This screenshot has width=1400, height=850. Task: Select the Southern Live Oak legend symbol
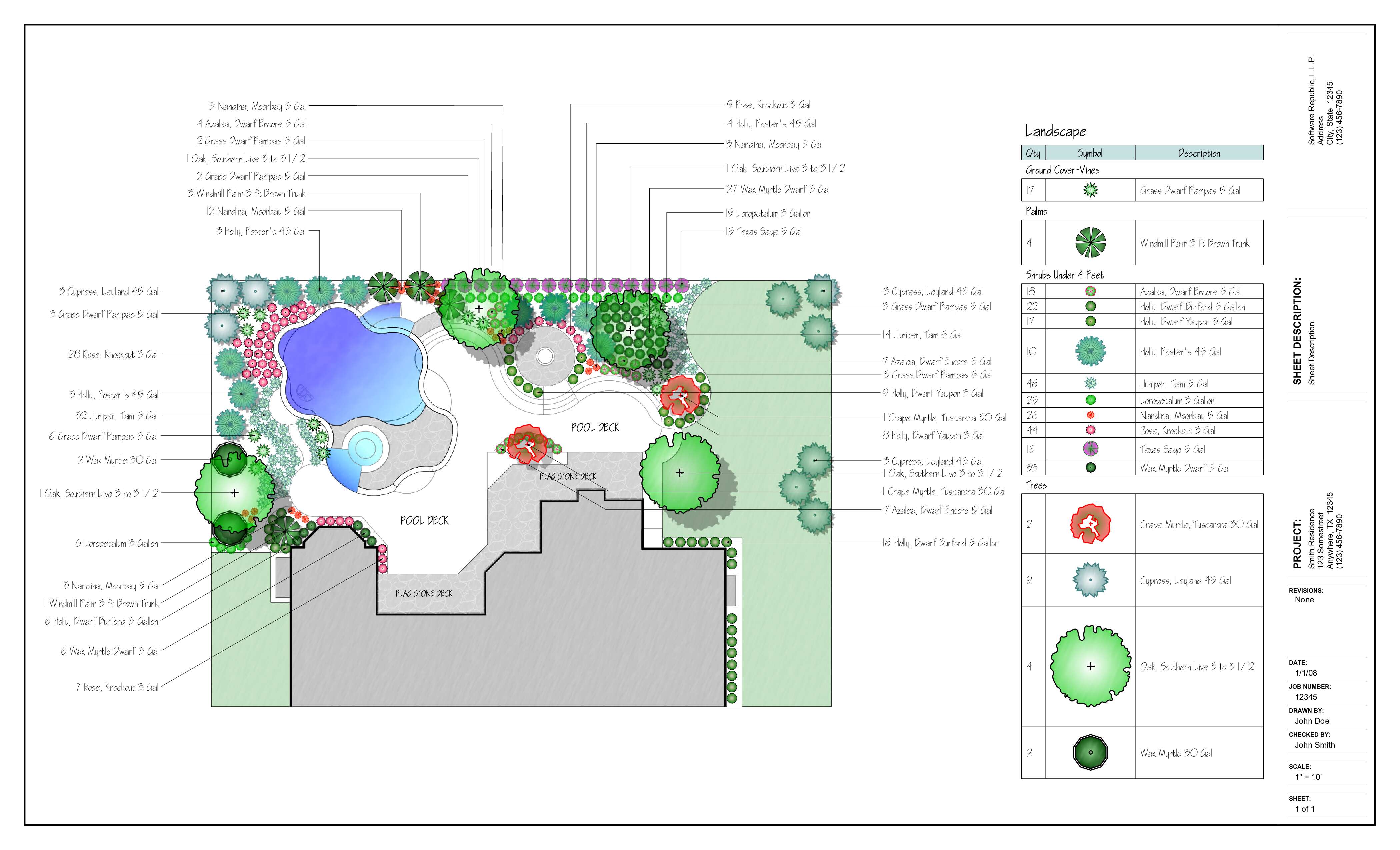click(1090, 666)
